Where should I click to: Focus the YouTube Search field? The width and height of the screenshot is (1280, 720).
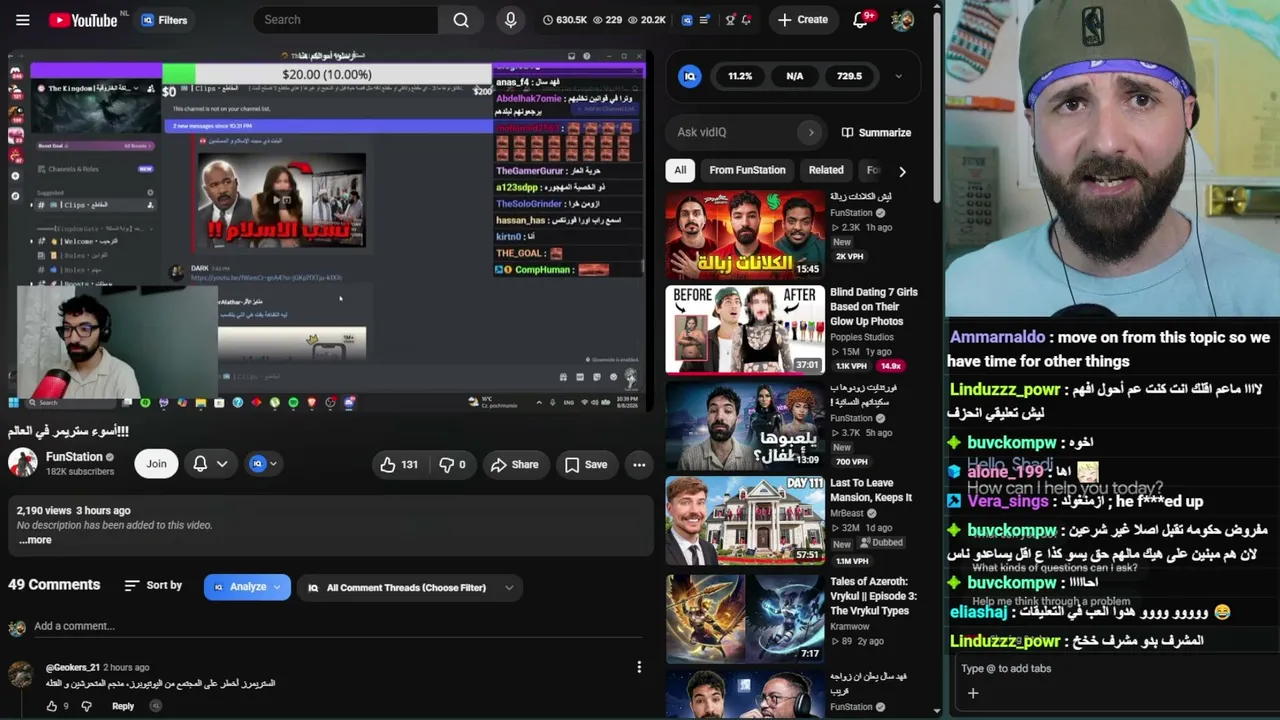click(346, 20)
